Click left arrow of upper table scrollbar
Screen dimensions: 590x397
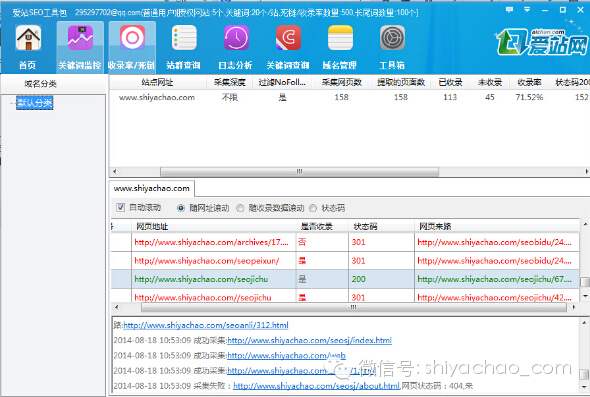(x=114, y=172)
